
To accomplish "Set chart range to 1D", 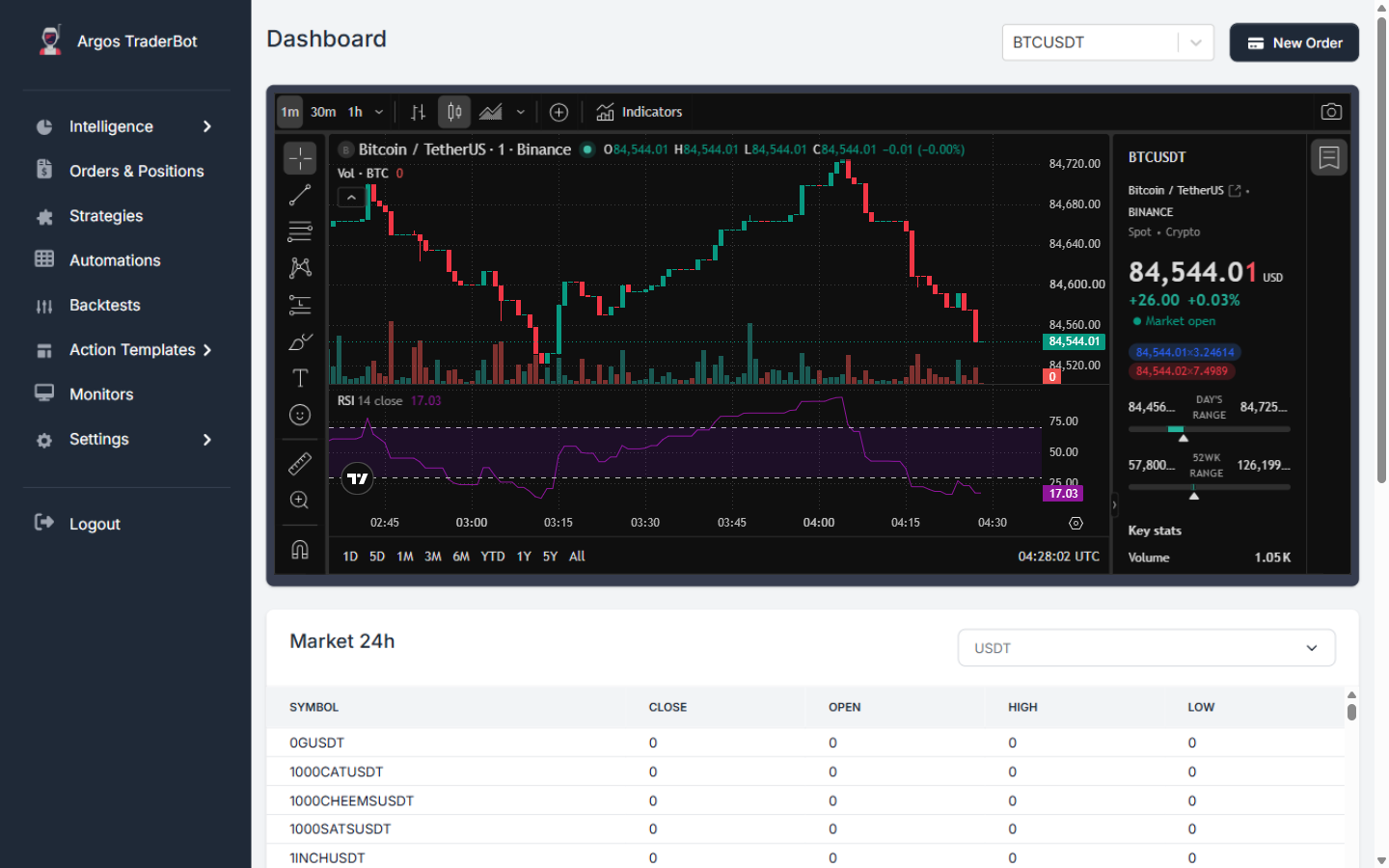I will click(350, 556).
